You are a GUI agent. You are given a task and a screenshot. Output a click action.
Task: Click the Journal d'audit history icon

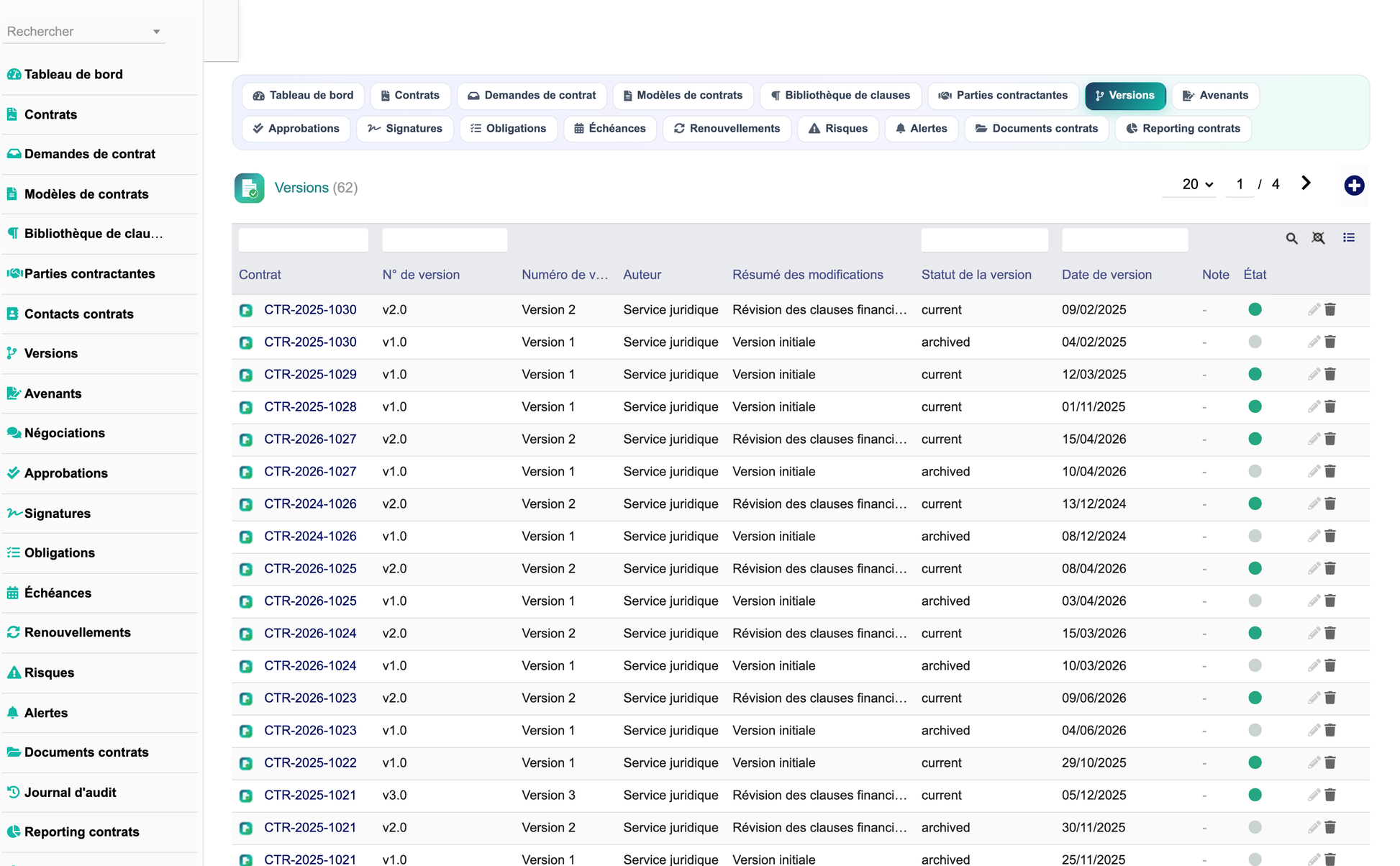pyautogui.click(x=13, y=792)
